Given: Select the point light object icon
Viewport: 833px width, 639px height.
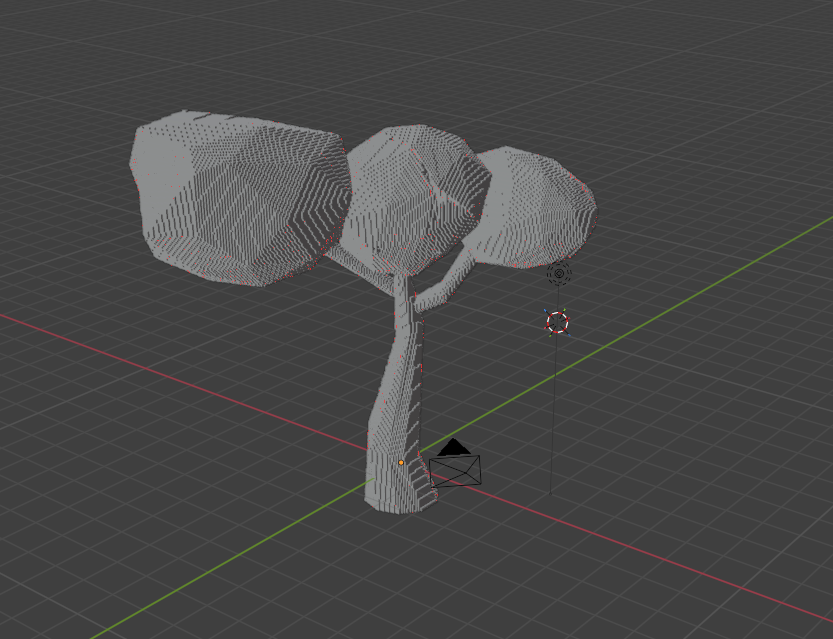Looking at the screenshot, I should point(559,274).
